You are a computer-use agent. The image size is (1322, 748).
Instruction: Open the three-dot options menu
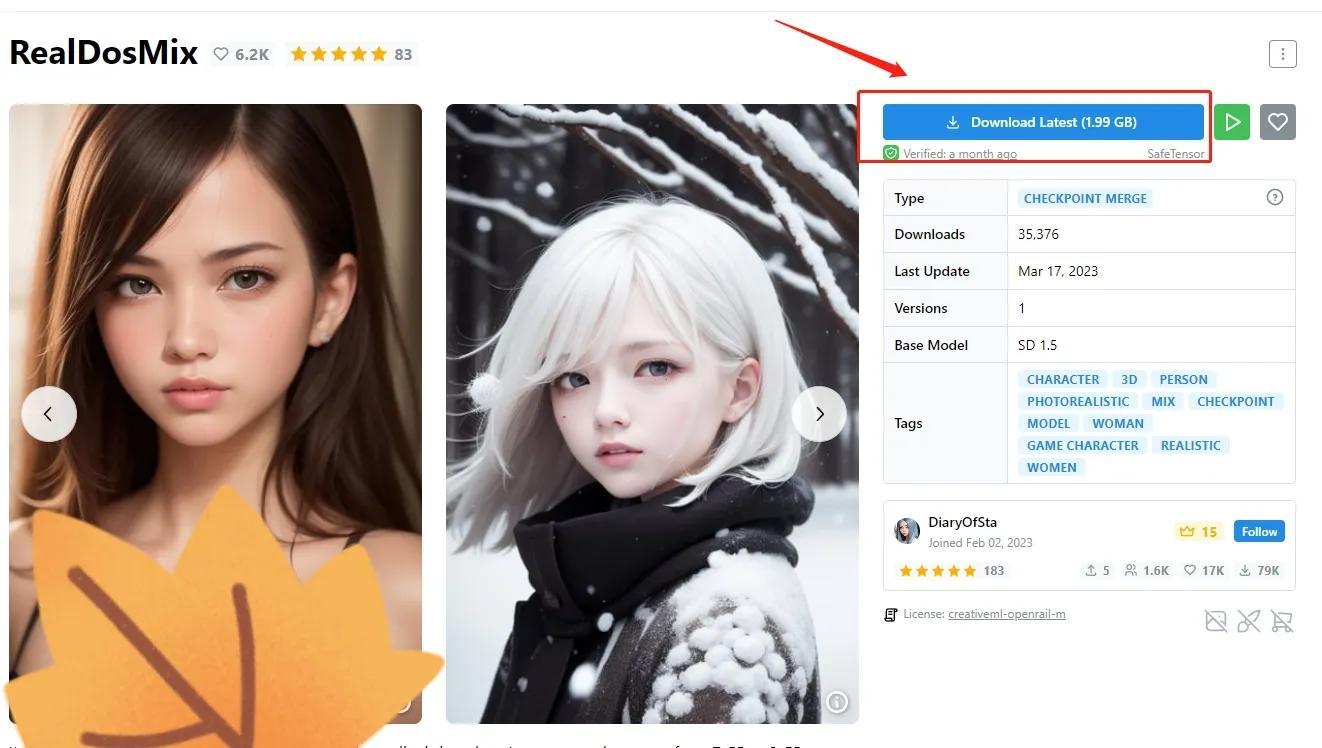pyautogui.click(x=1282, y=54)
